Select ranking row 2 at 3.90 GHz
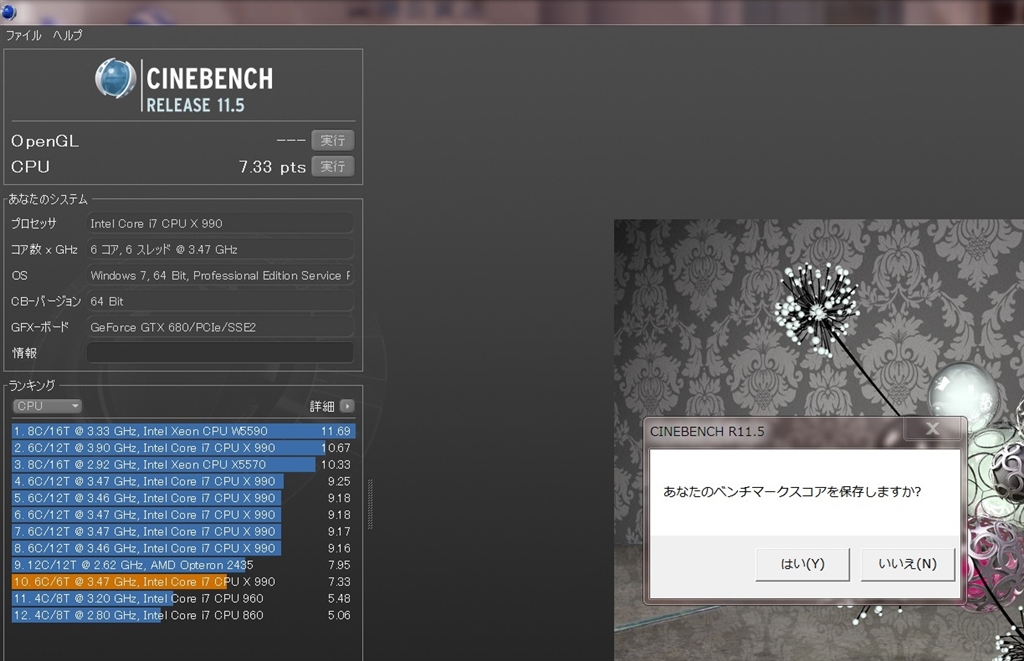 (183, 448)
